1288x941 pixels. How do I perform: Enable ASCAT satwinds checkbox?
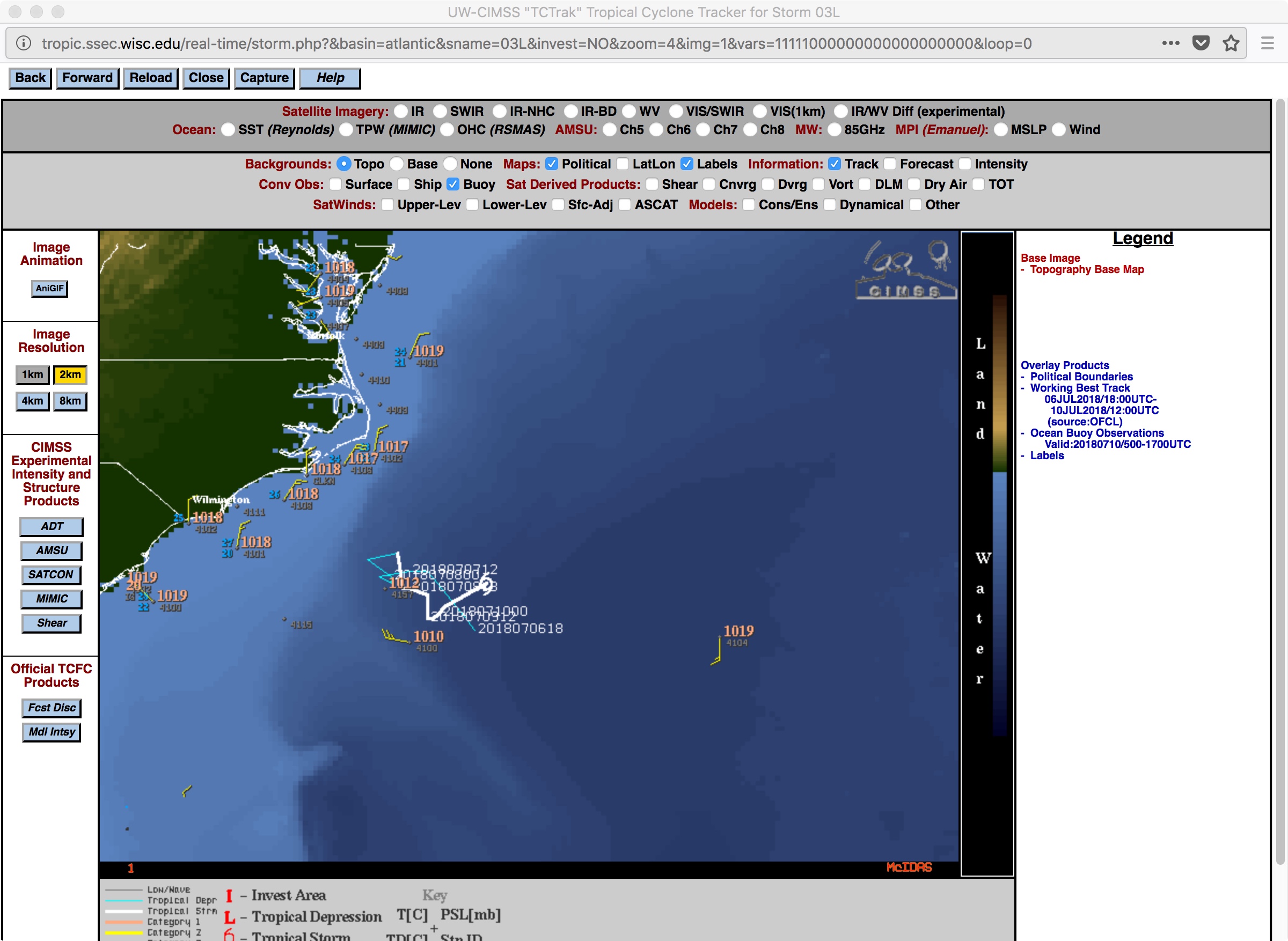[x=625, y=204]
